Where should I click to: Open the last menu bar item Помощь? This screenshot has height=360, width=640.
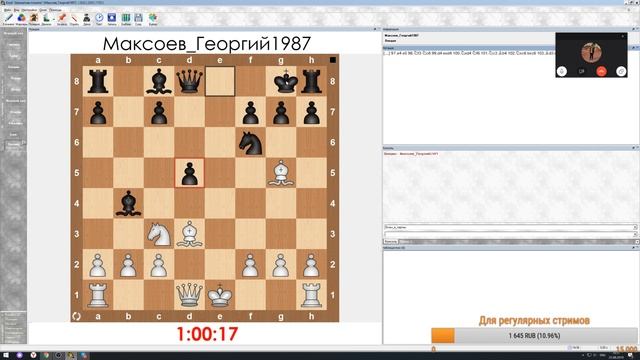click(x=56, y=9)
